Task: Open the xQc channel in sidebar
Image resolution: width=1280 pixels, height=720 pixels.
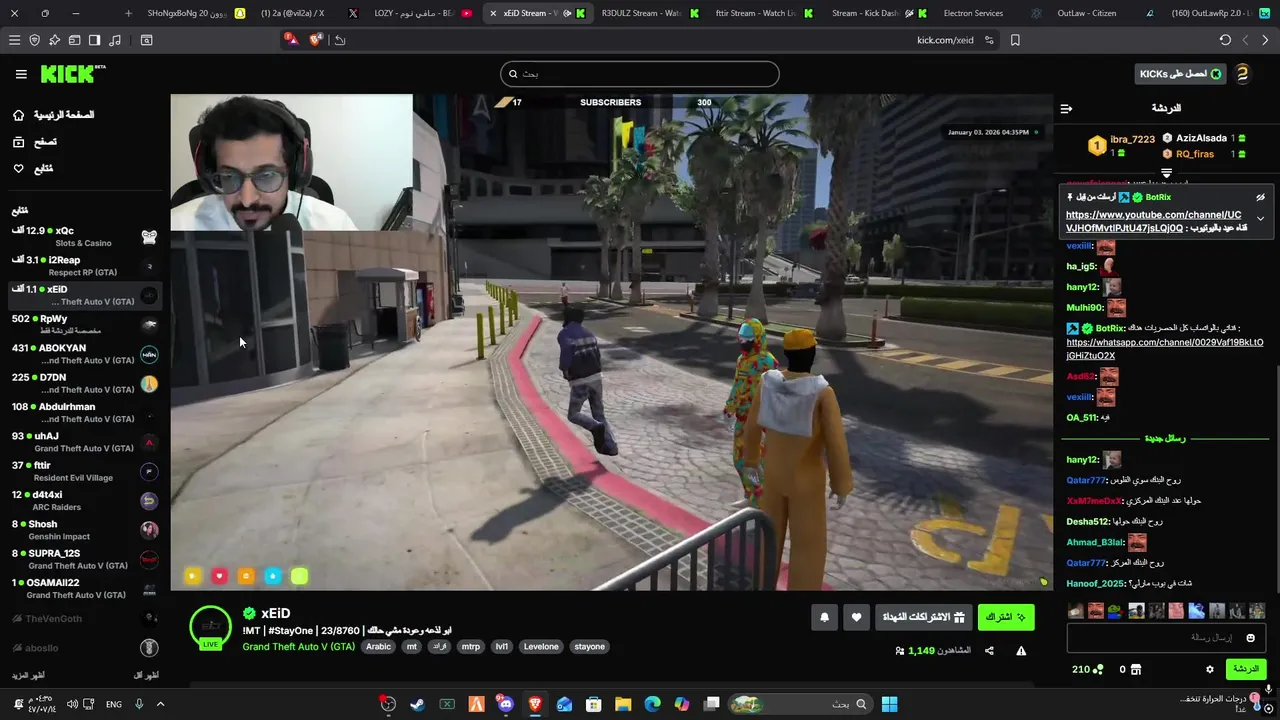Action: [84, 237]
